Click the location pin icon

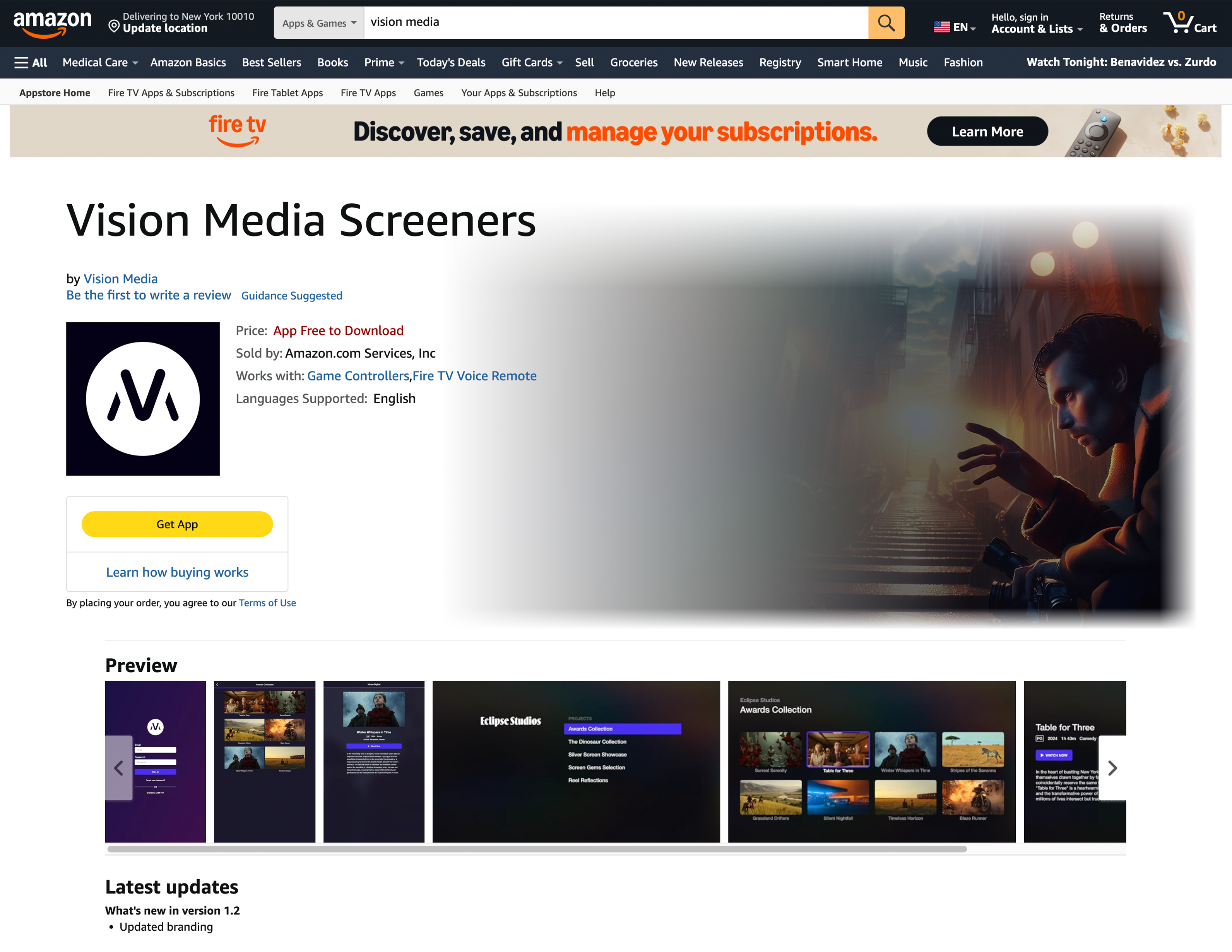pos(114,26)
